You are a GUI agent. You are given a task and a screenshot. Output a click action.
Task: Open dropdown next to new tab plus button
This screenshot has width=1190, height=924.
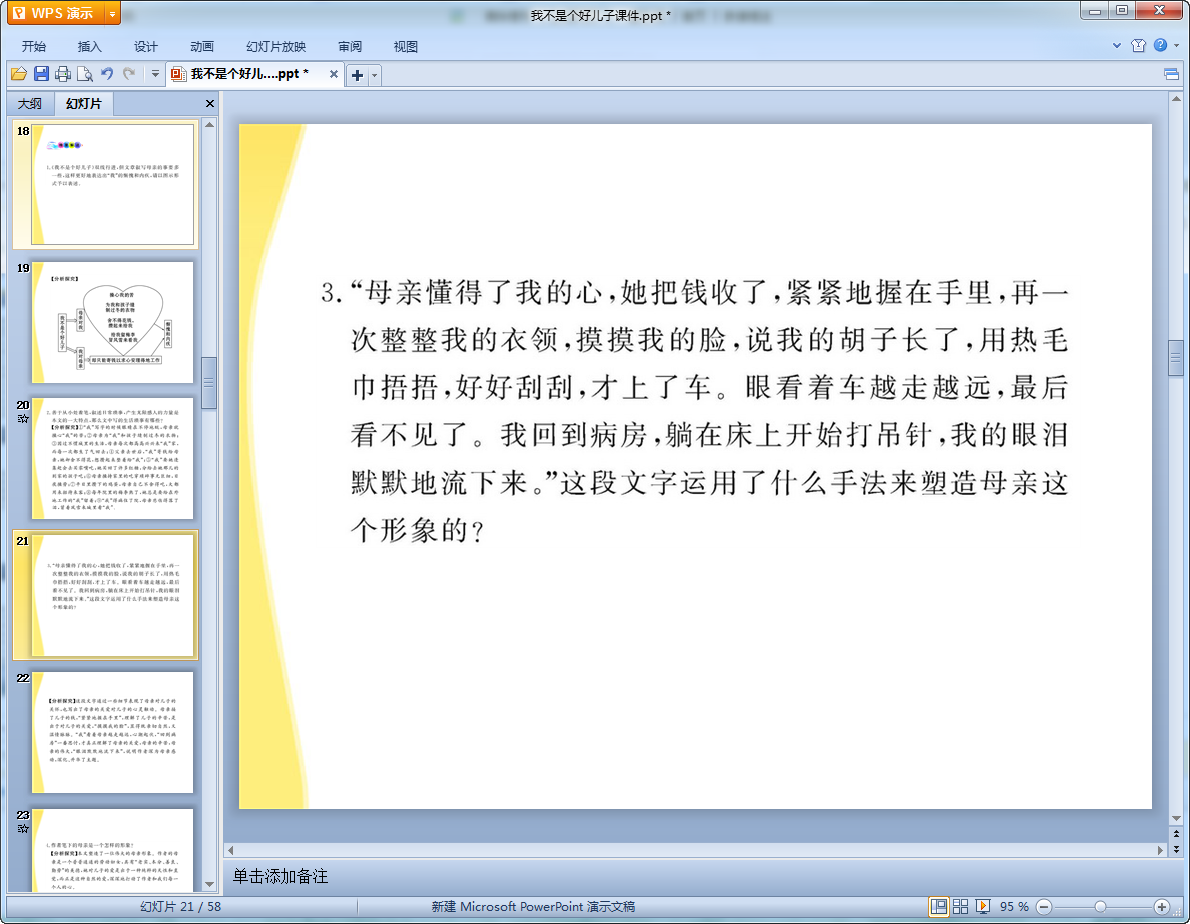pos(374,75)
